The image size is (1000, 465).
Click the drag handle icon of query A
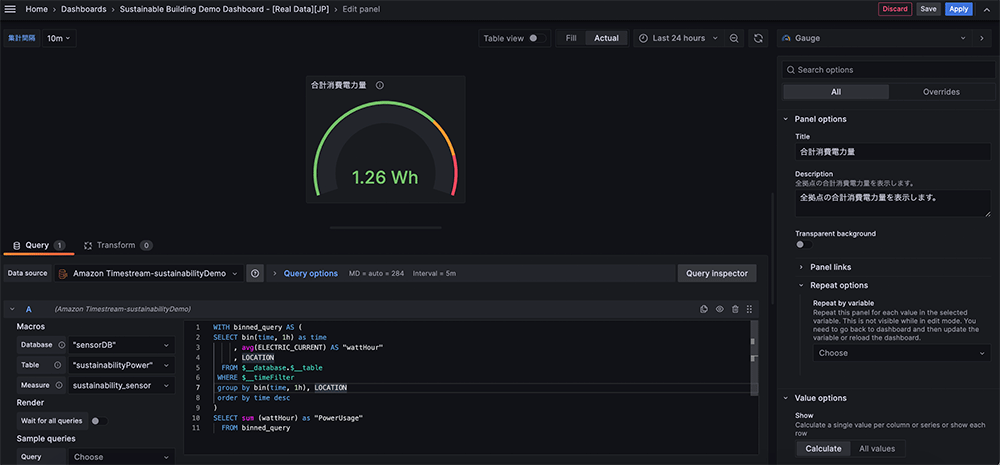749,309
